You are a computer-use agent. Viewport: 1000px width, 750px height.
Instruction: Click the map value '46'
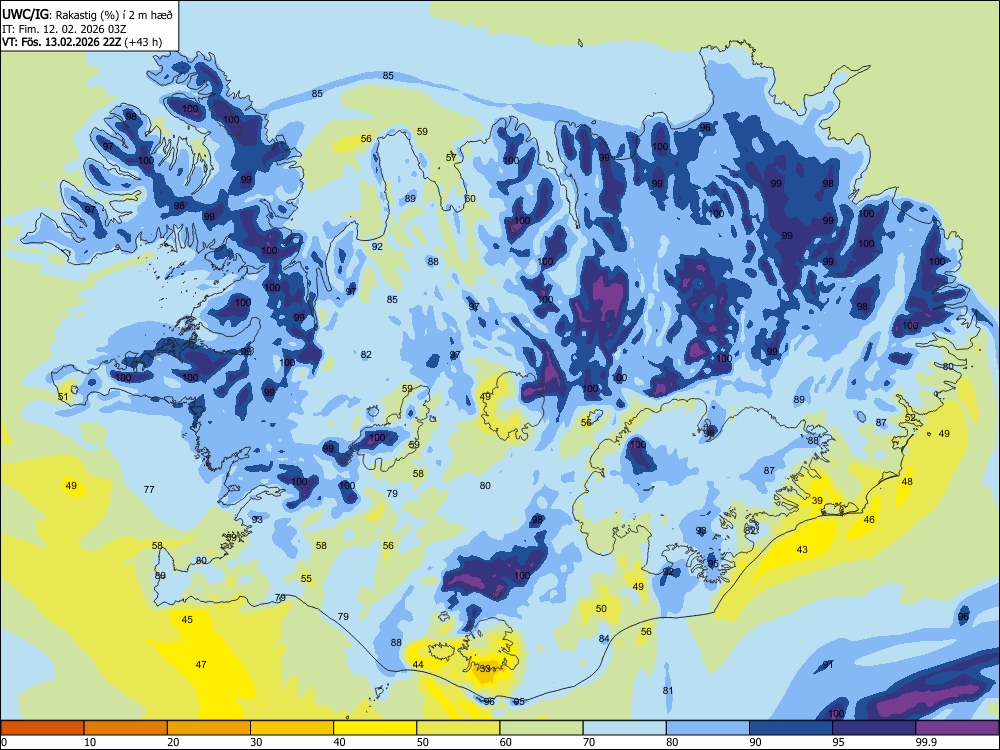(869, 520)
